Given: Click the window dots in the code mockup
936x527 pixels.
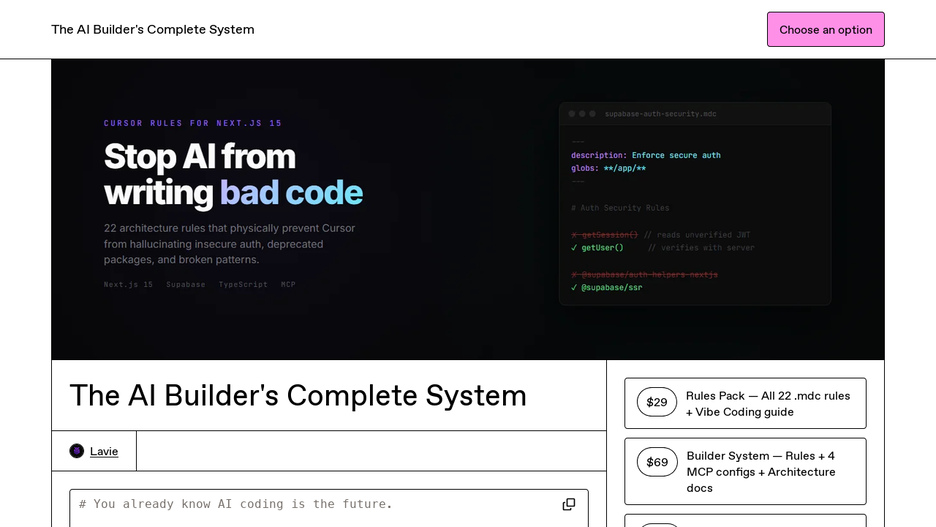Looking at the screenshot, I should coord(582,114).
